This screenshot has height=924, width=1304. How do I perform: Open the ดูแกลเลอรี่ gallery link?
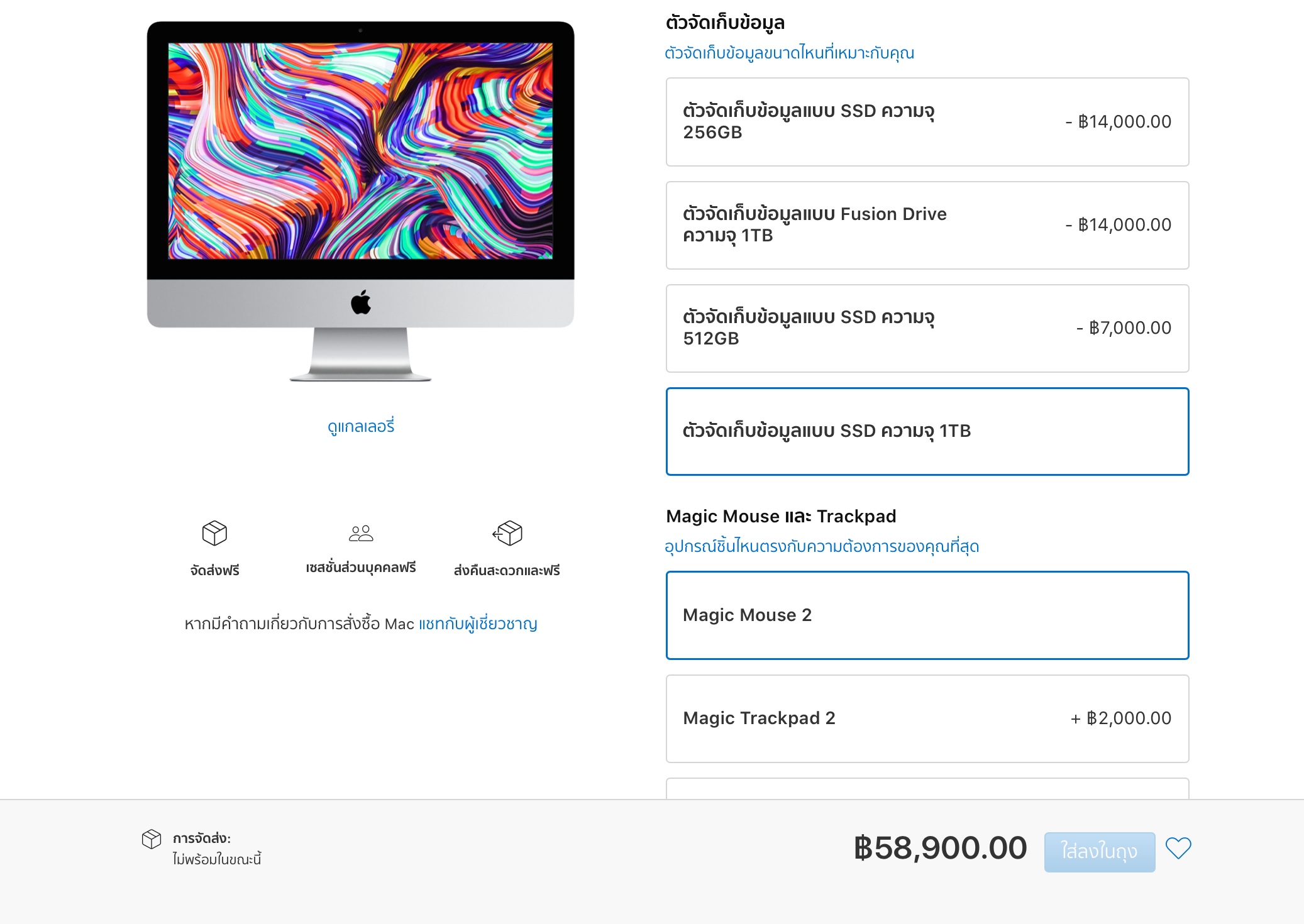(x=361, y=427)
